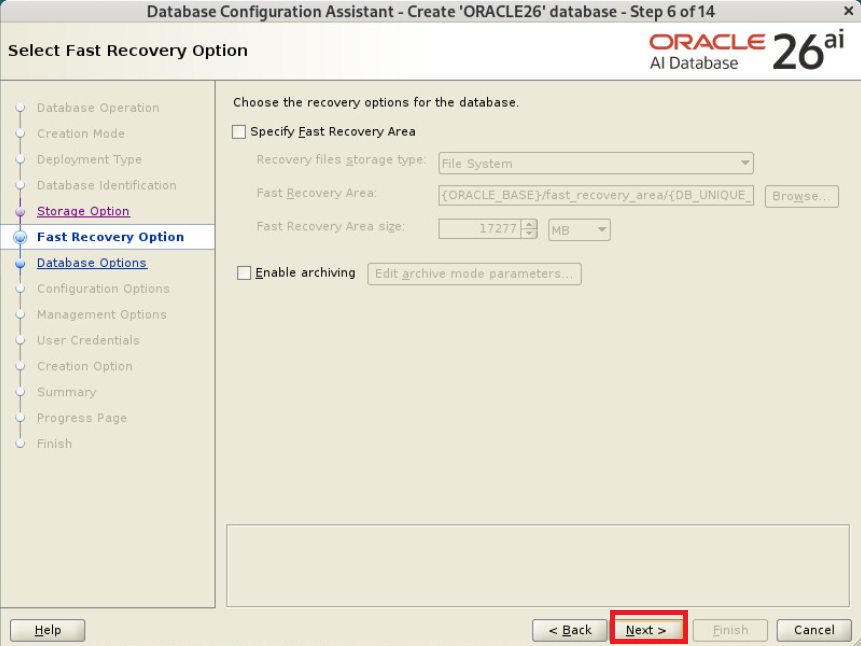Go to the Storage Option step link

pyautogui.click(x=83, y=211)
